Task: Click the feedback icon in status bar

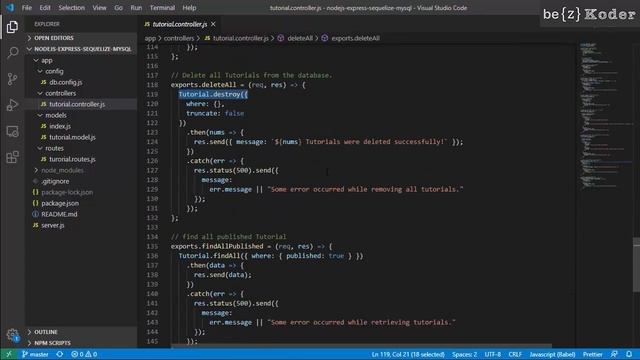Action: [614, 354]
